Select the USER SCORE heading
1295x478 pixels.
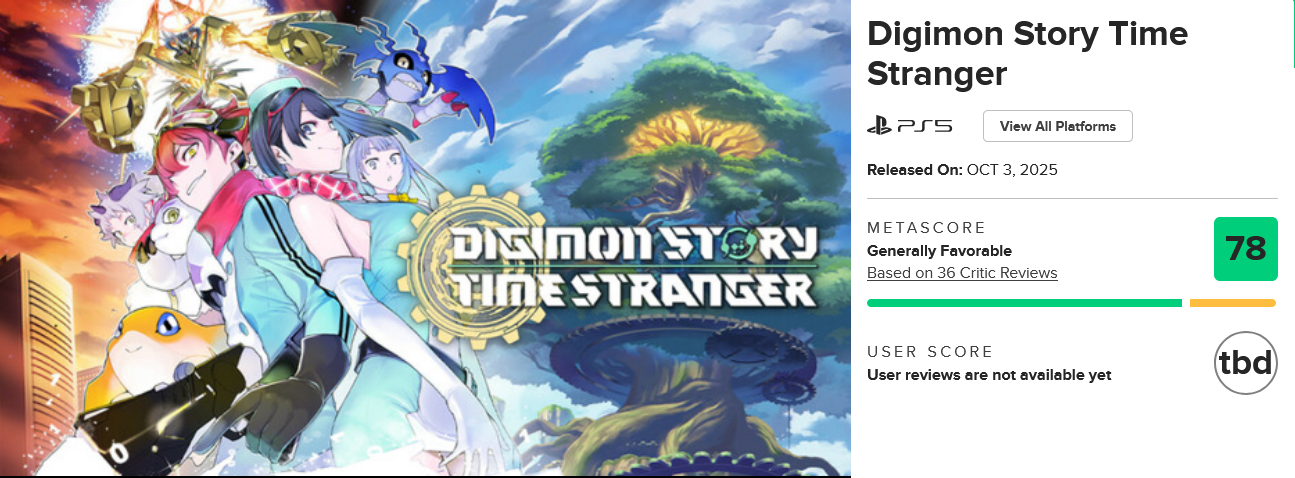[x=930, y=352]
